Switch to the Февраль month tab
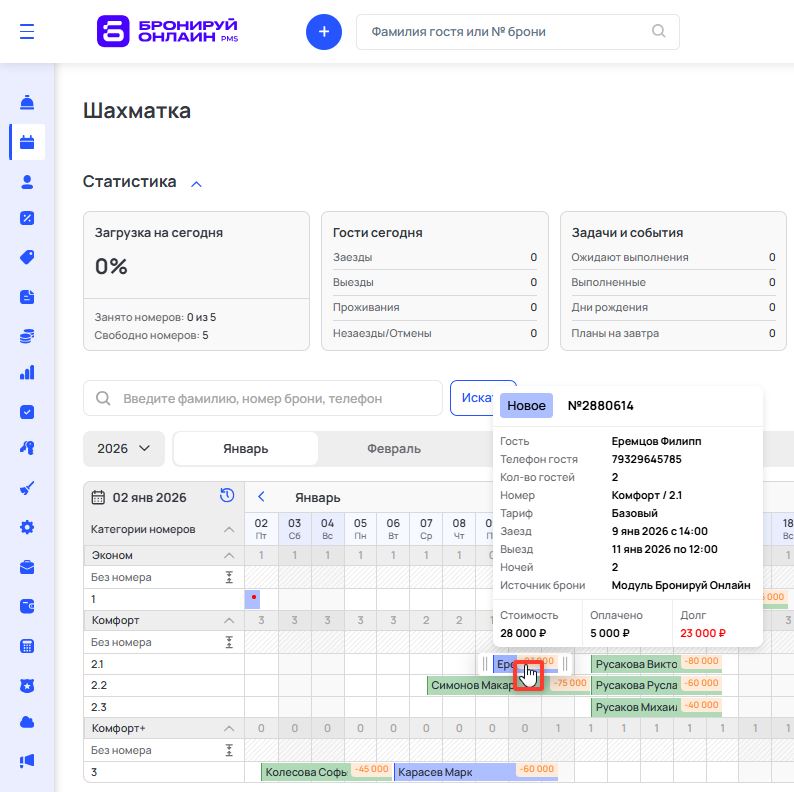794x792 pixels. click(394, 449)
